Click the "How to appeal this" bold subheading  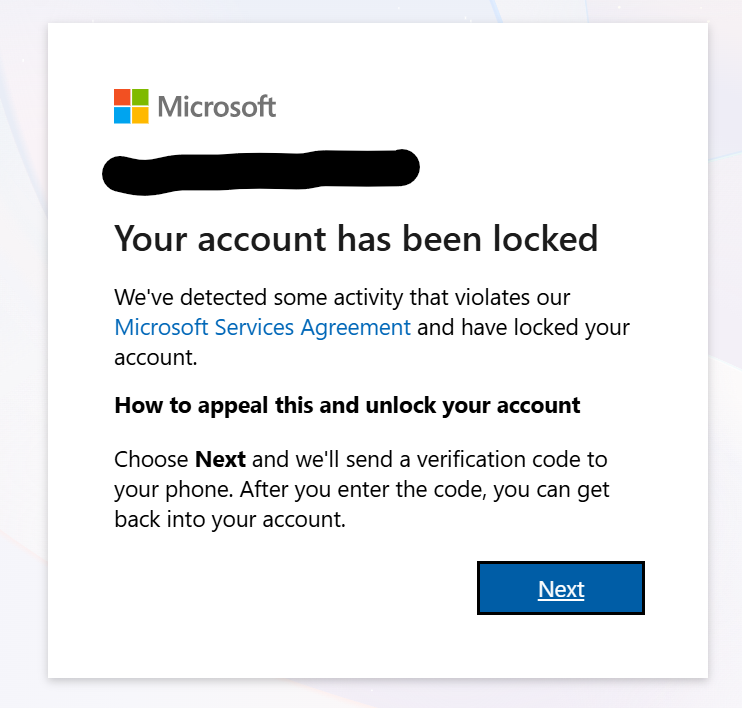pos(347,406)
